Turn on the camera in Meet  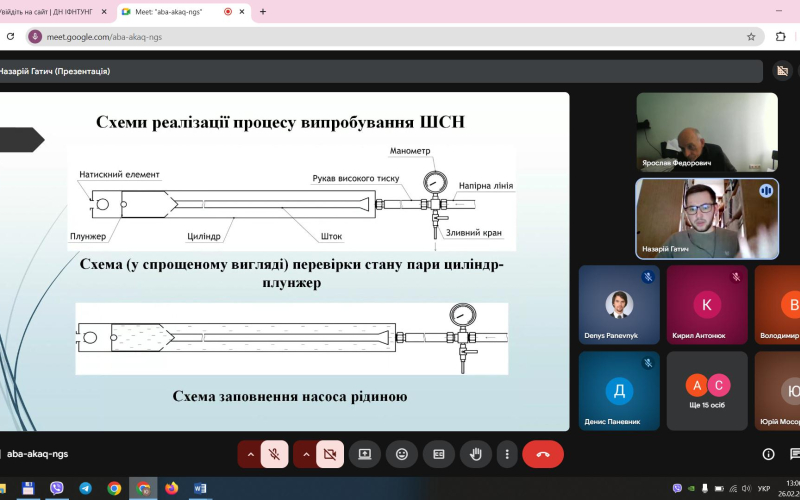point(328,454)
